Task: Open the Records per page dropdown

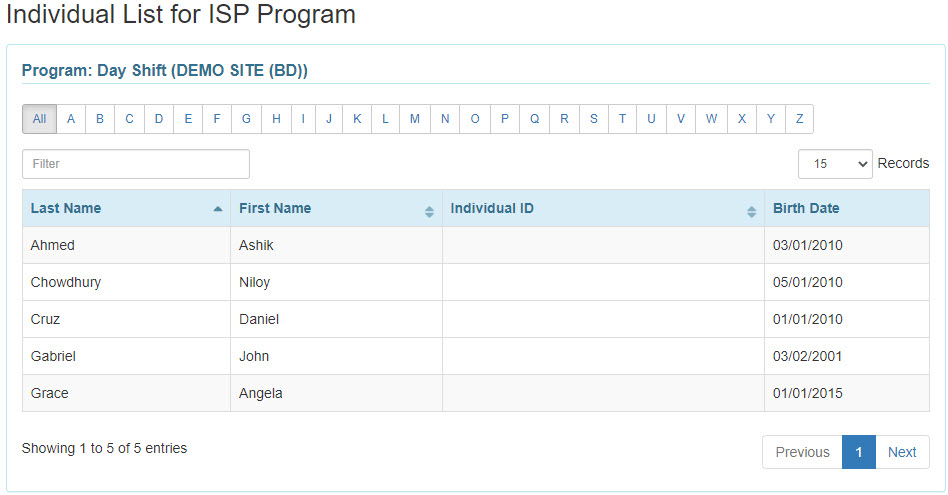Action: tap(835, 164)
